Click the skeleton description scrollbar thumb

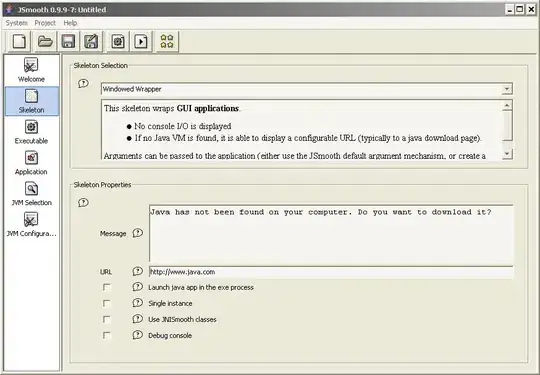pos(507,126)
